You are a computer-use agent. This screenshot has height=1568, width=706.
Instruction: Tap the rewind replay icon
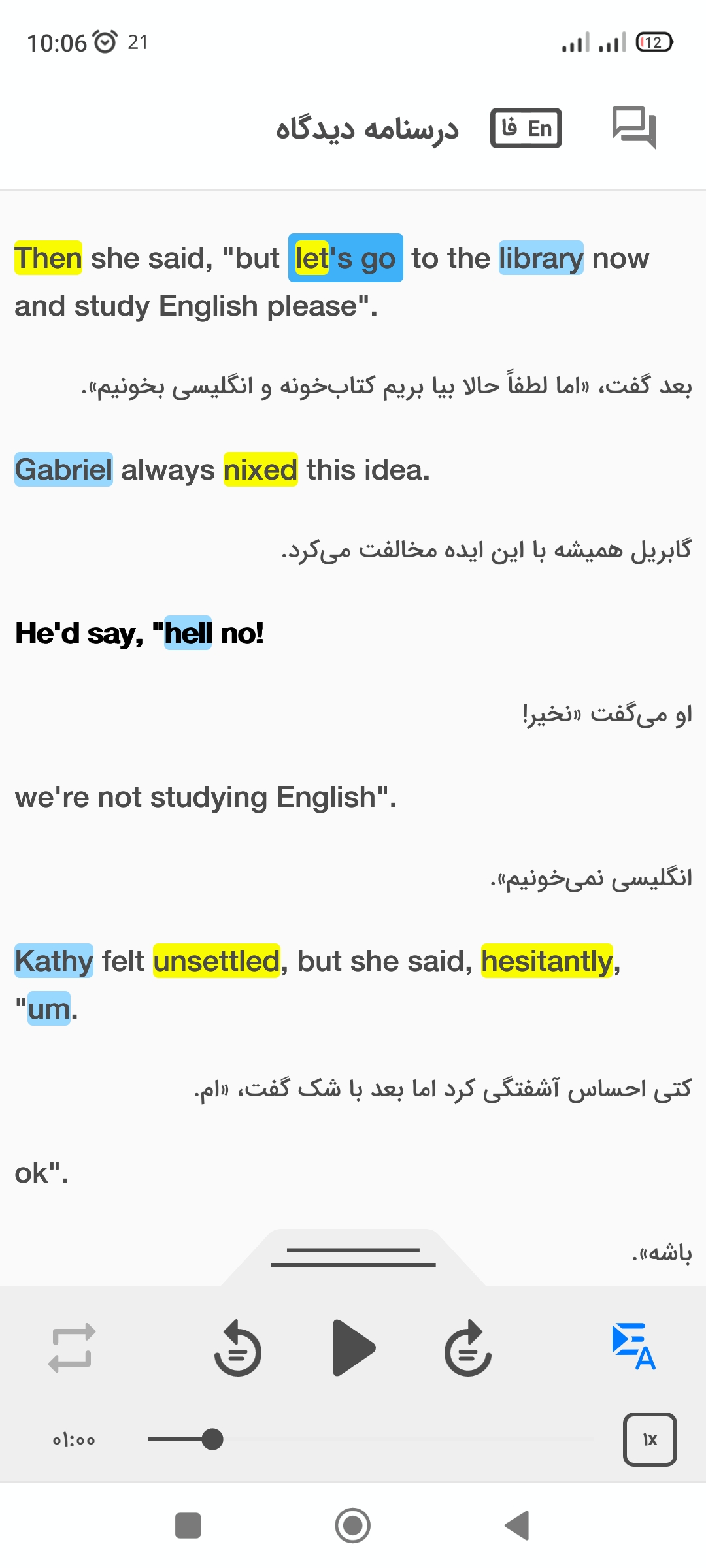coord(238,1348)
